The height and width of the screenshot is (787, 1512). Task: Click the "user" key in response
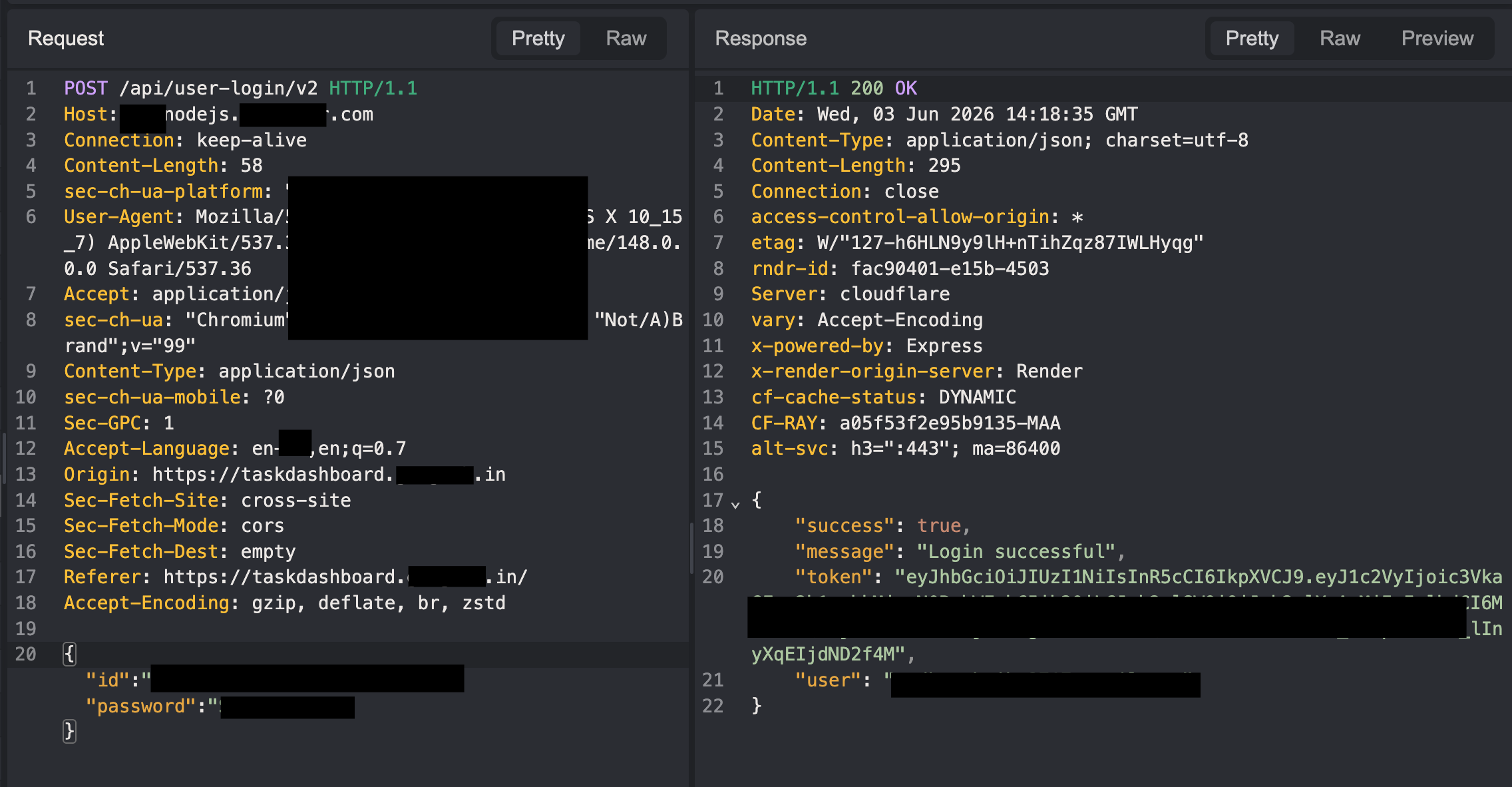(x=829, y=680)
